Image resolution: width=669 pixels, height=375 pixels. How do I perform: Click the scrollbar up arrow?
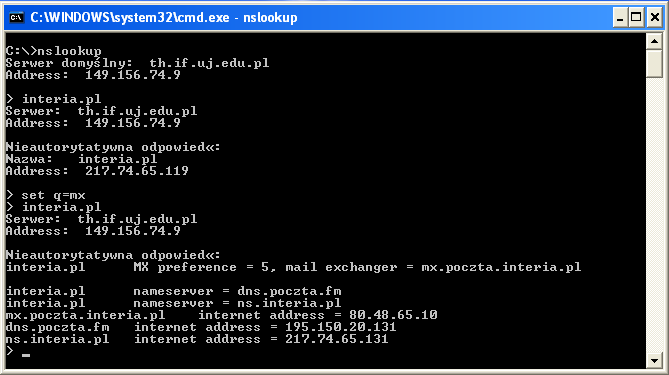point(654,42)
